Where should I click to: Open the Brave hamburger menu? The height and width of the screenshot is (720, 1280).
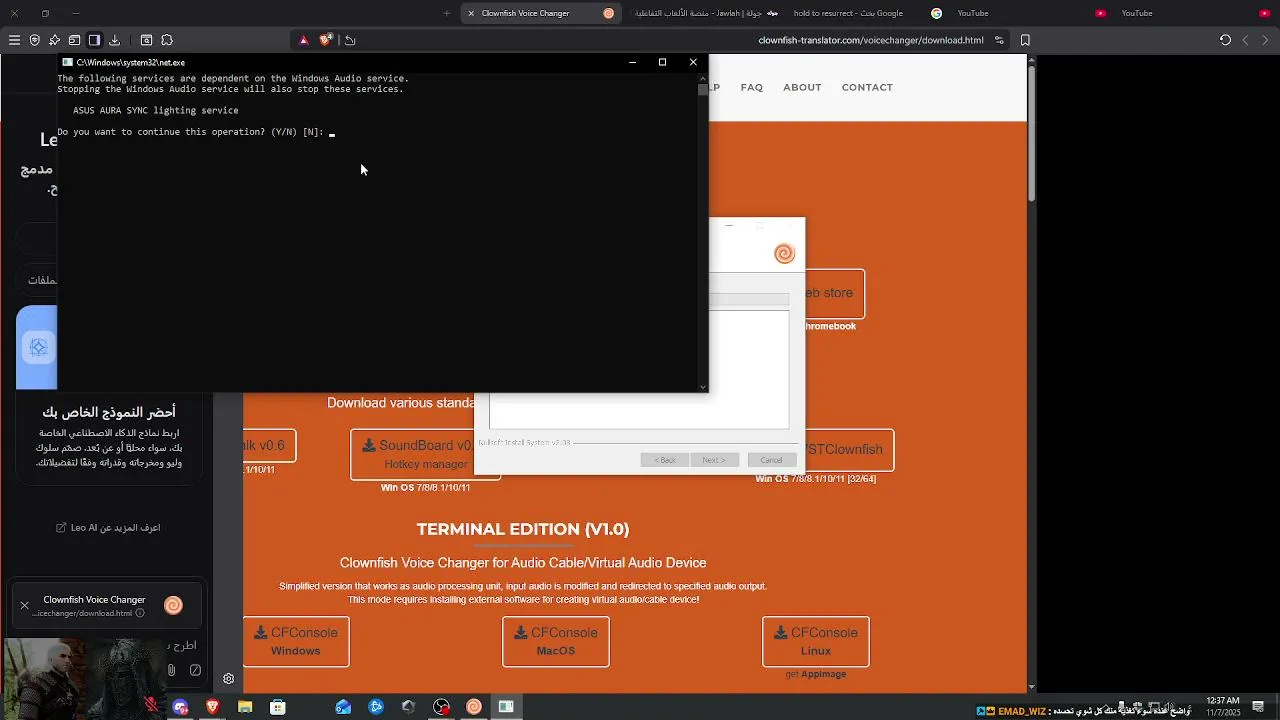pyautogui.click(x=14, y=40)
